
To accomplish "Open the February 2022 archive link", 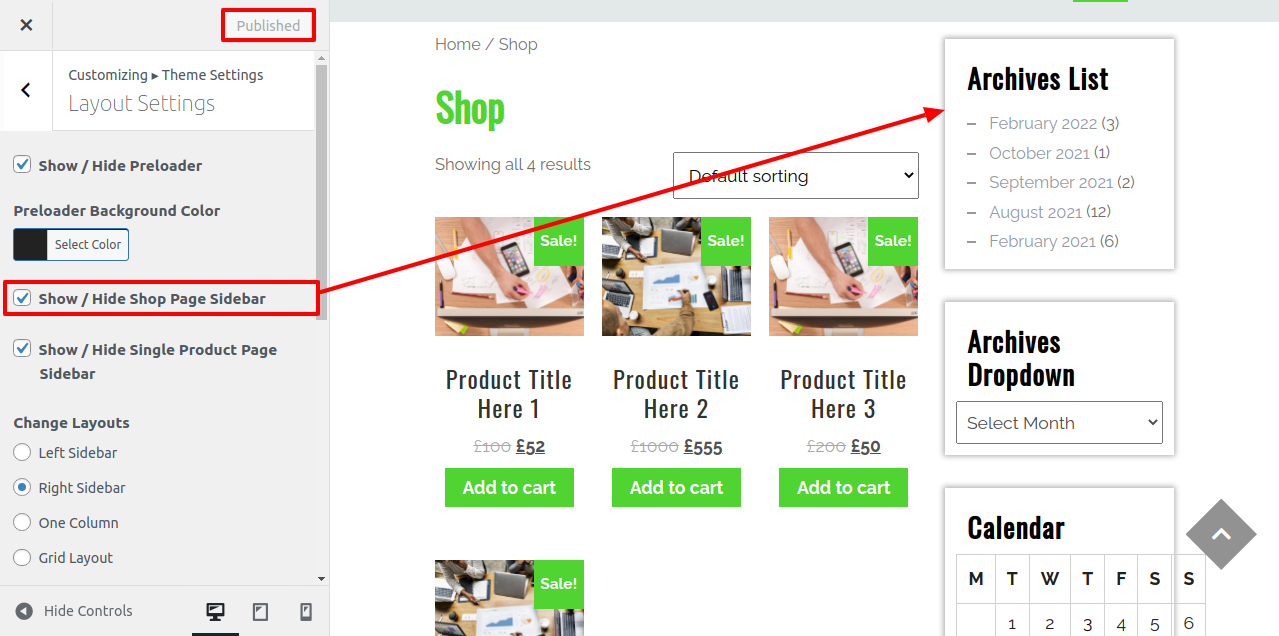I will click(x=1043, y=123).
